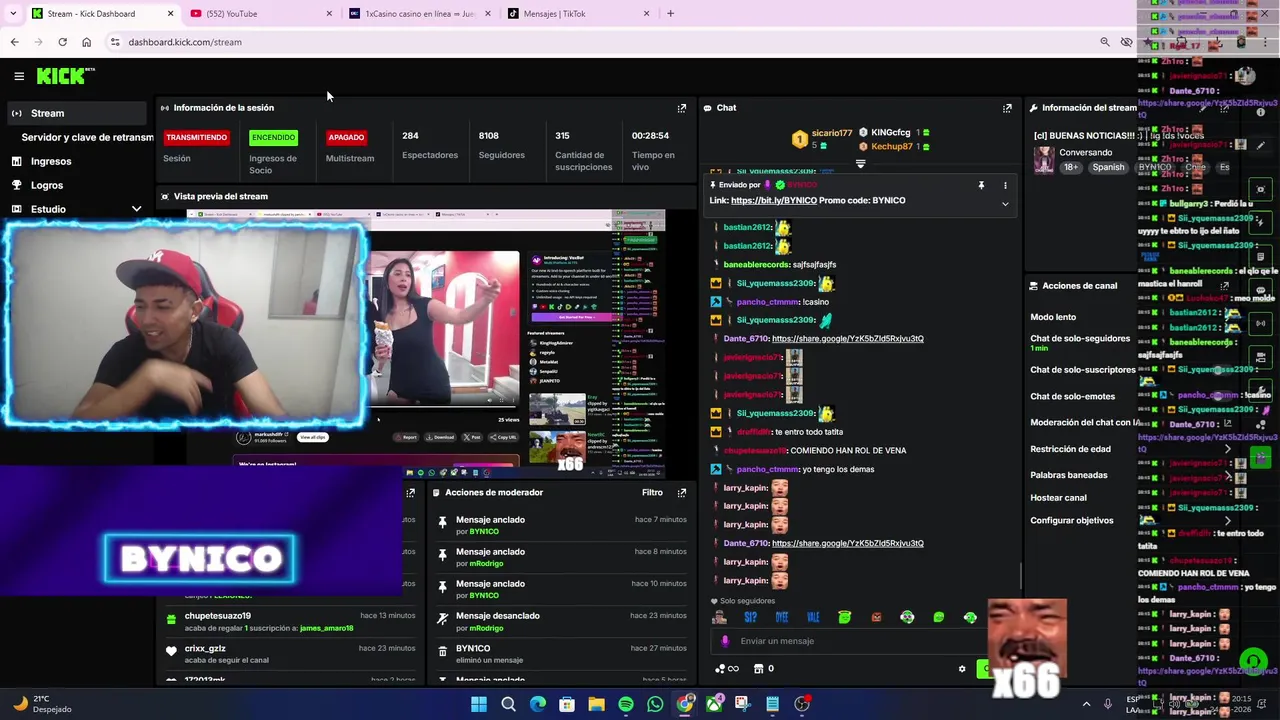Viewport: 1280px width, 720px height.
Task: Click the chat panel scrollbar
Action: tap(1020, 575)
